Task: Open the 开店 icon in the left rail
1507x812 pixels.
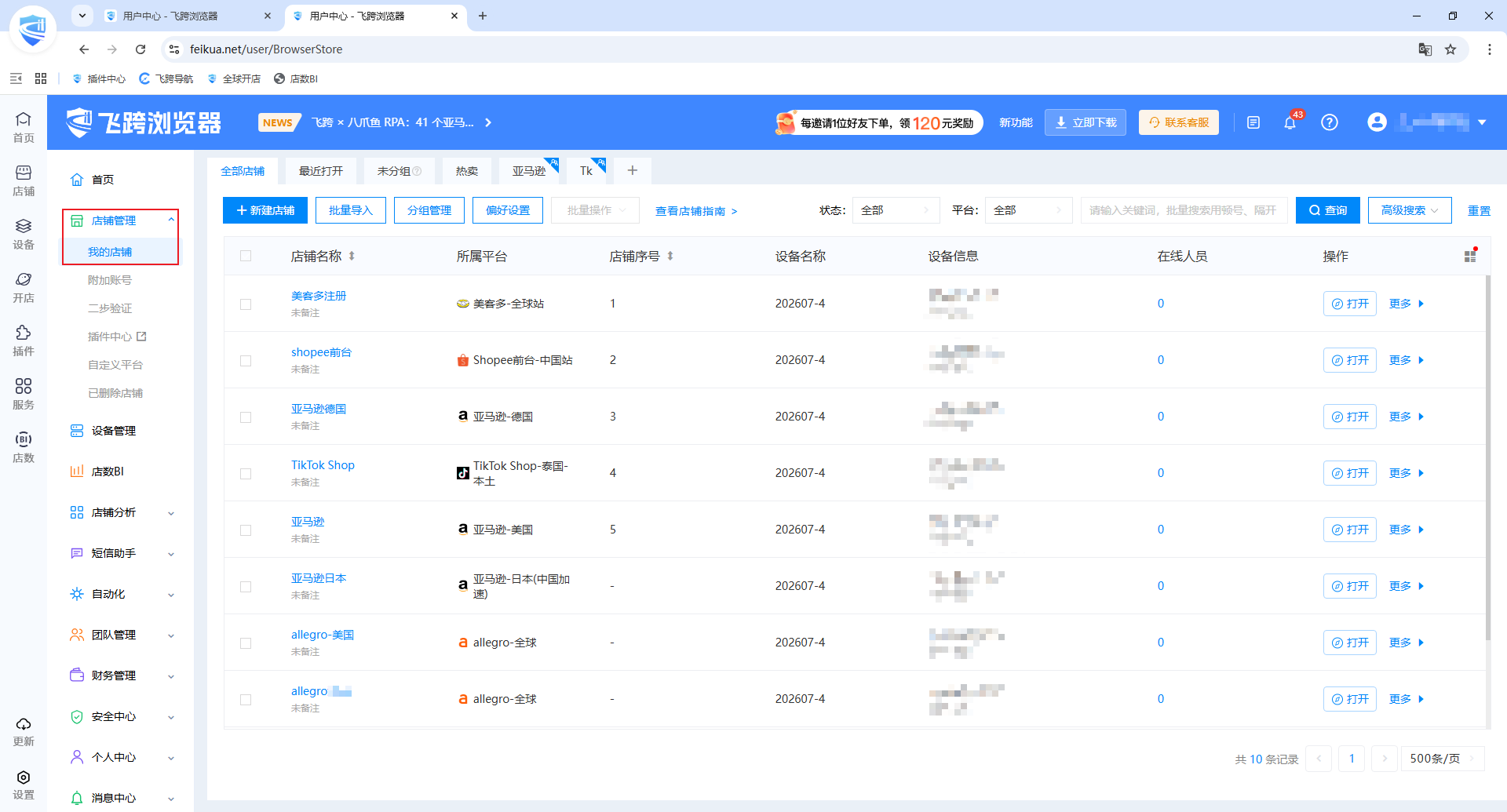Action: point(24,287)
